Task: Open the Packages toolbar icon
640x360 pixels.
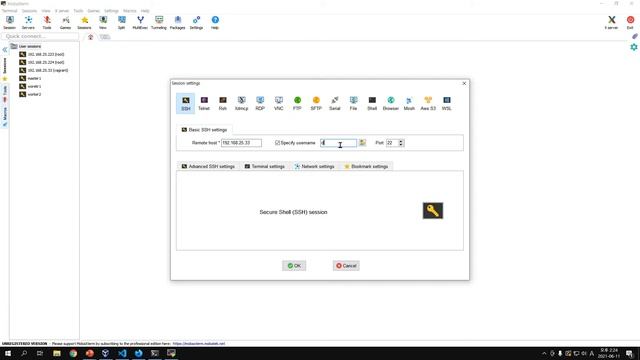Action: pos(178,22)
